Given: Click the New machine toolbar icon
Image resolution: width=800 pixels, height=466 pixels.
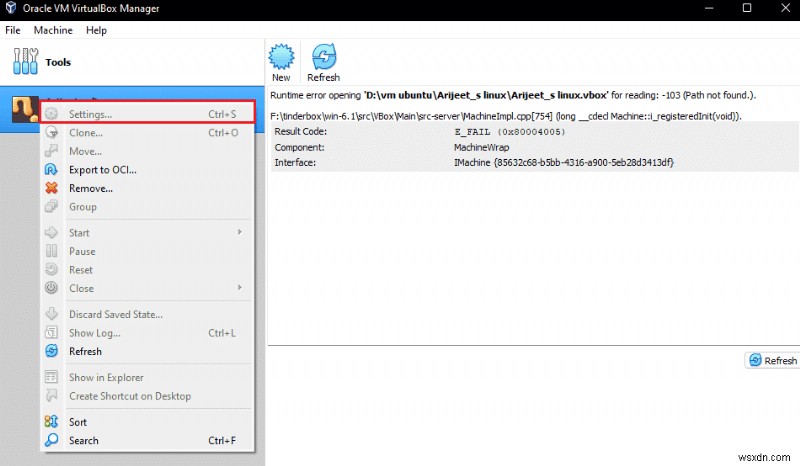Looking at the screenshot, I should pos(281,57).
